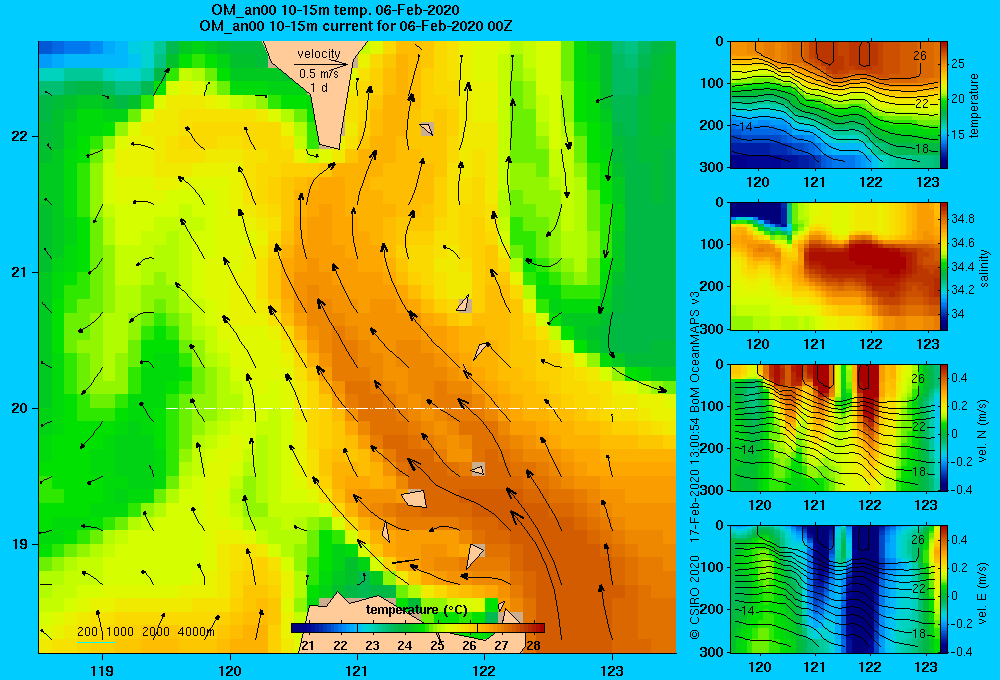Screen dimensions: 1000x680
Task: Click latitude label 21 on main map
Action: (19, 272)
